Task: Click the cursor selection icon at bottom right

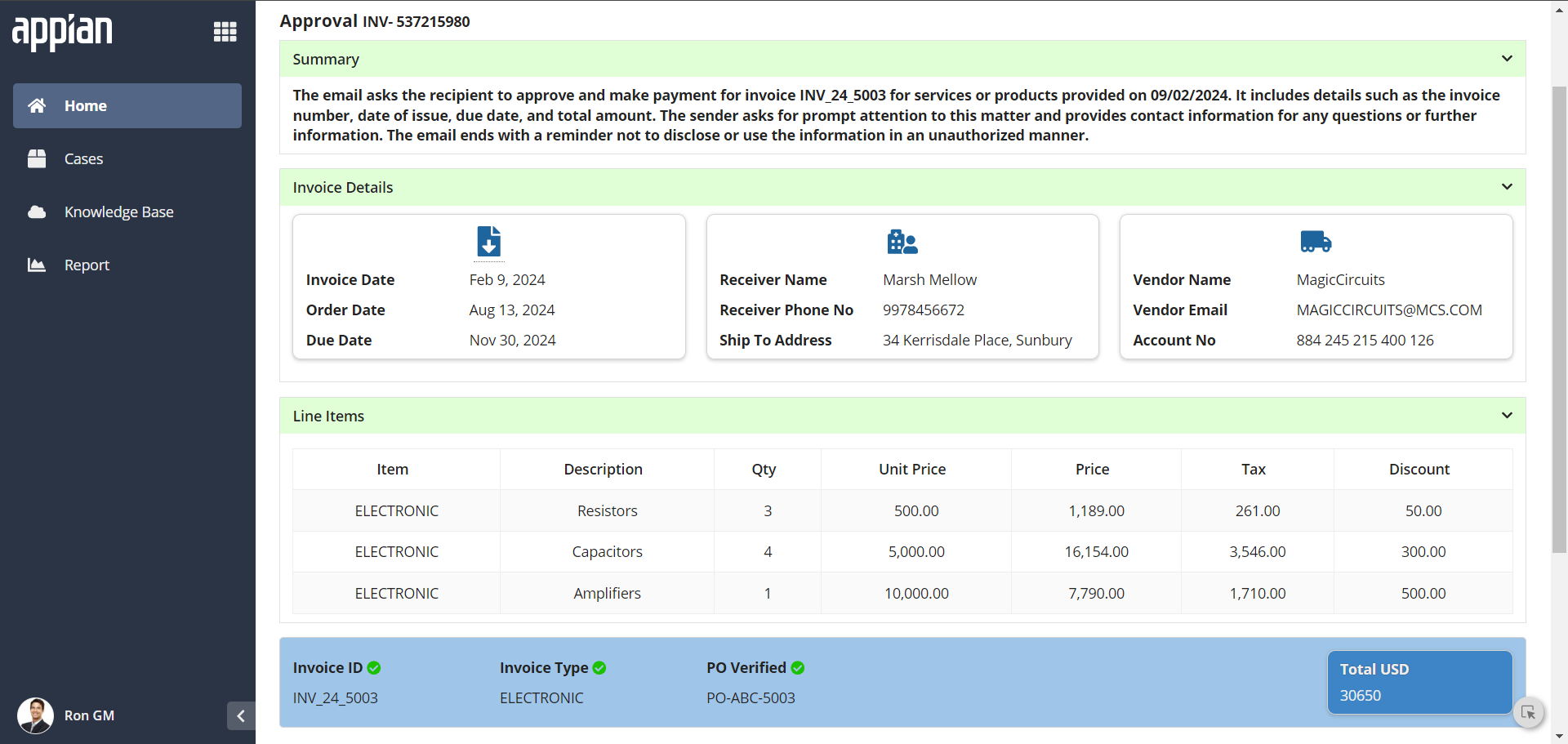Action: 1528,713
